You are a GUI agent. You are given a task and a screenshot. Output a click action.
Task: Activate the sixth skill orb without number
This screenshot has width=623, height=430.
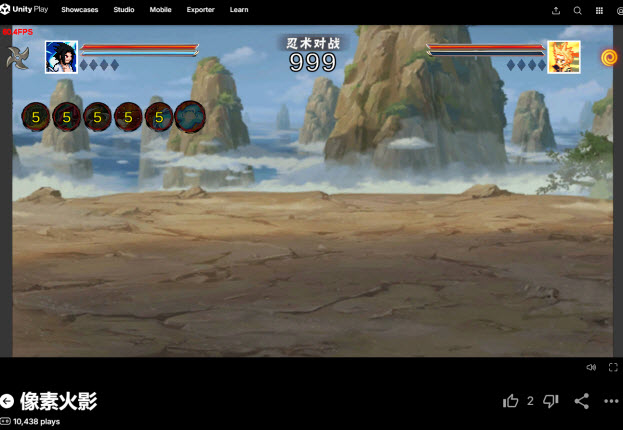(190, 117)
